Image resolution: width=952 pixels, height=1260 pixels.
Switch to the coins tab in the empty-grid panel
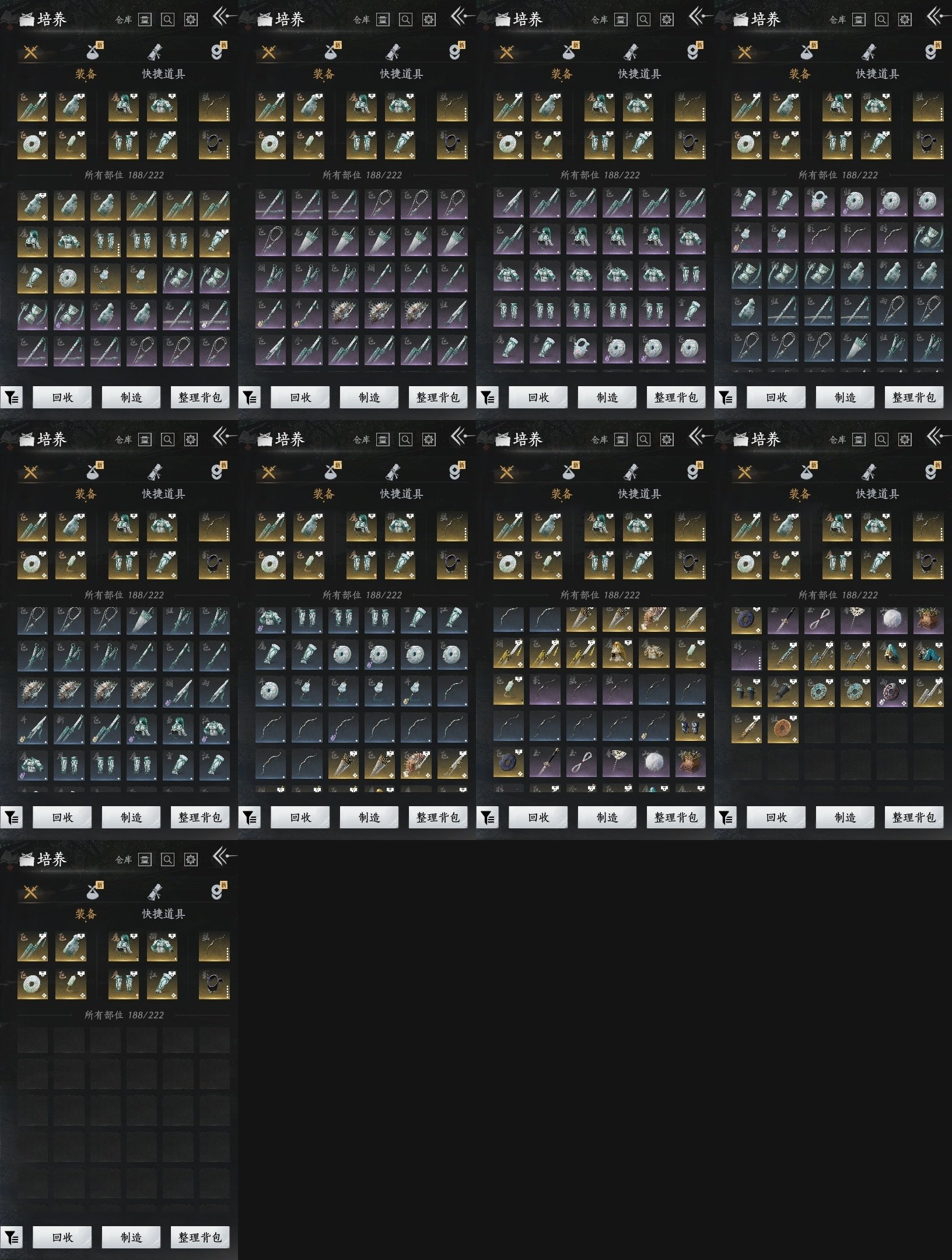pos(218,891)
